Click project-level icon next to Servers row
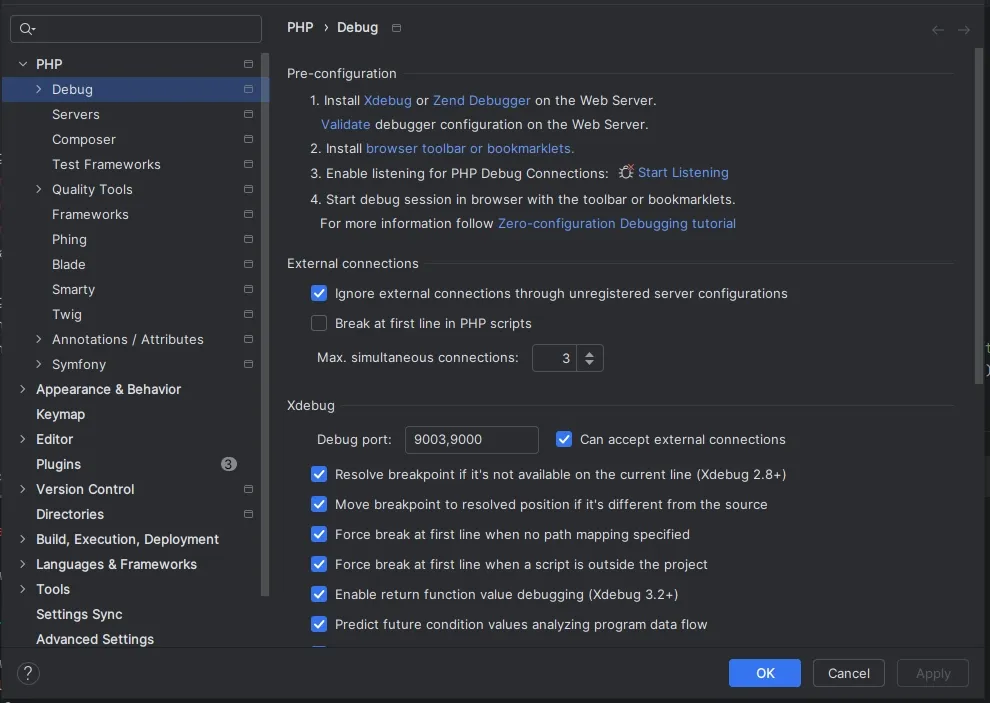This screenshot has width=990, height=703. (248, 114)
